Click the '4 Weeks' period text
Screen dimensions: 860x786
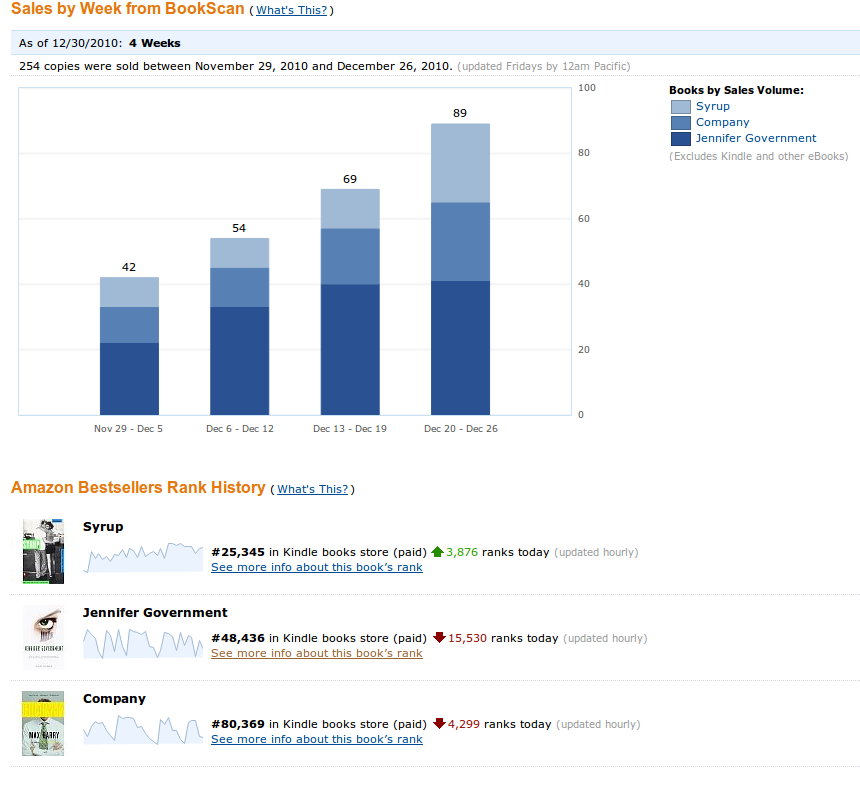155,43
